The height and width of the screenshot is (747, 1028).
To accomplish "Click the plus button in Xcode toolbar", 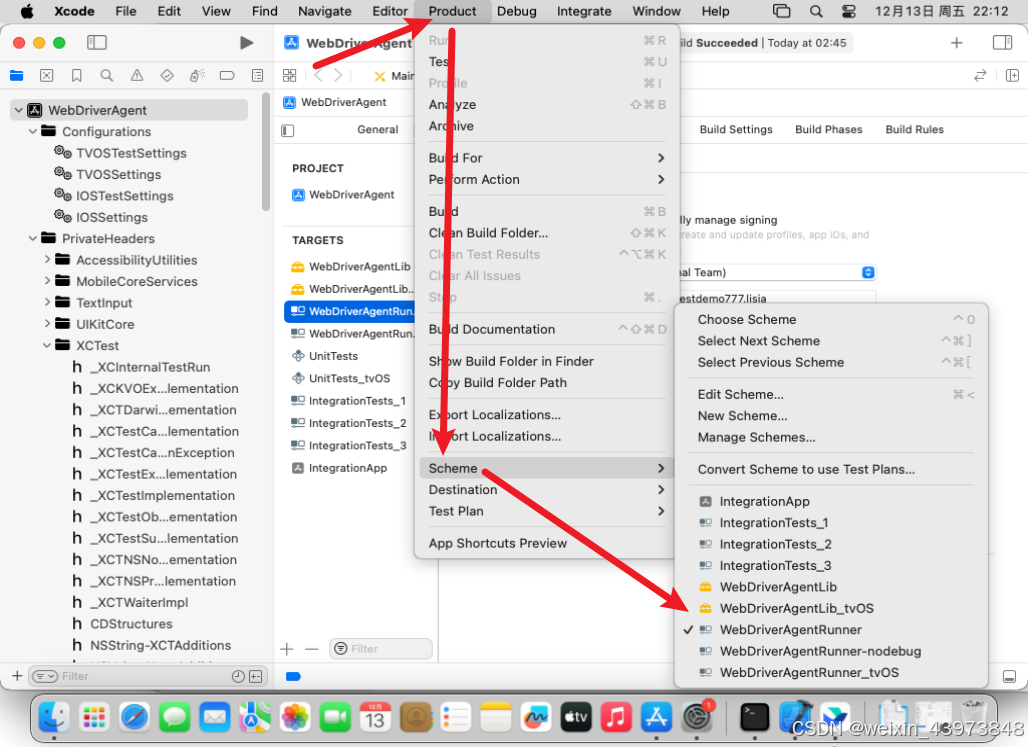I will pos(957,43).
